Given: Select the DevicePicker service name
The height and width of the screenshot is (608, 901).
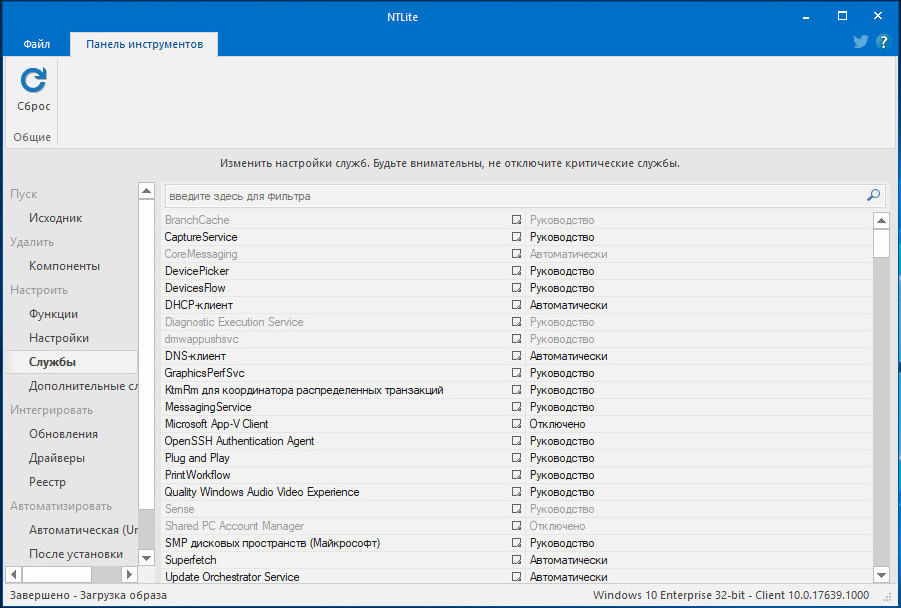Looking at the screenshot, I should [197, 271].
